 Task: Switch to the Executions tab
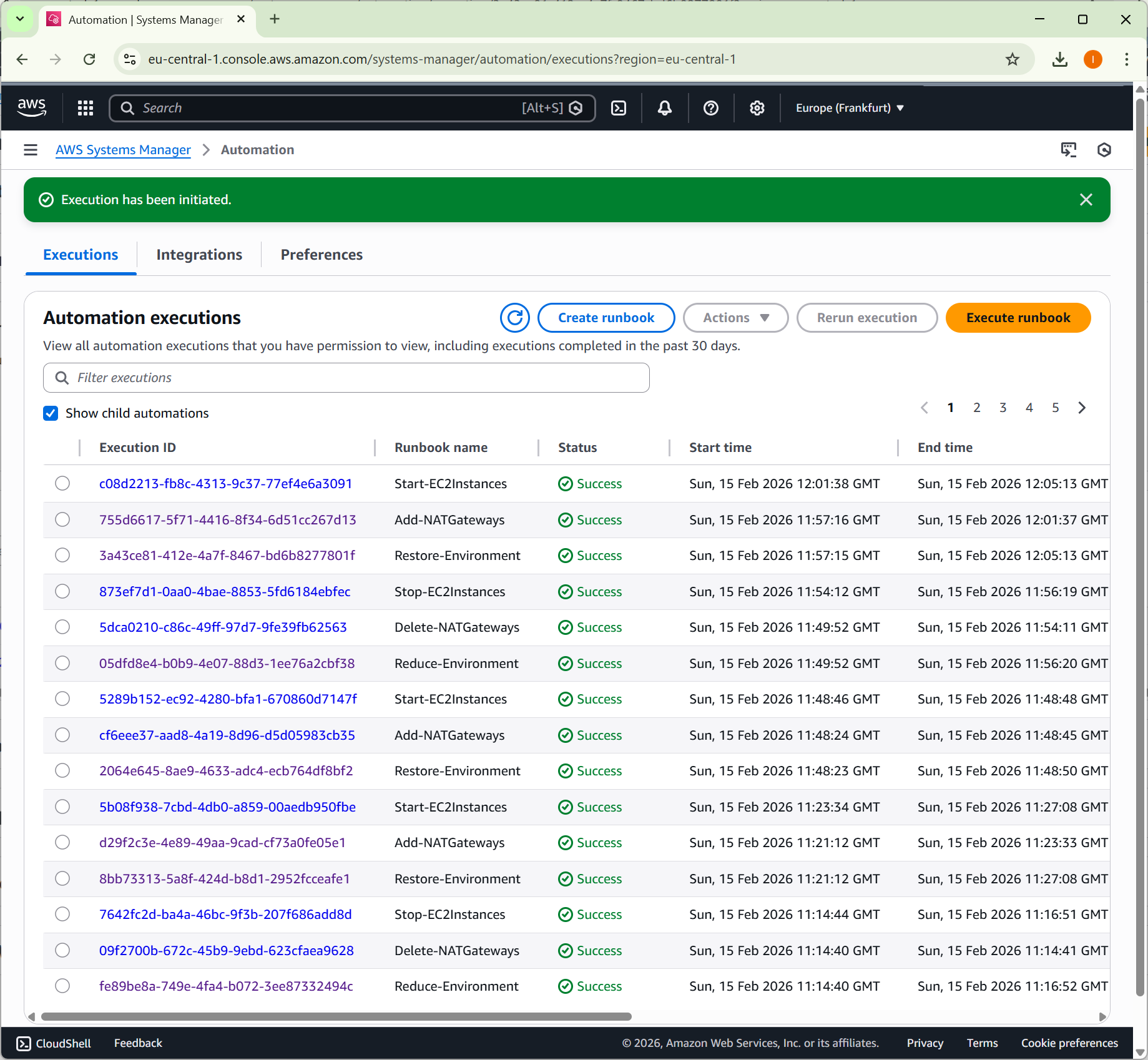81,255
